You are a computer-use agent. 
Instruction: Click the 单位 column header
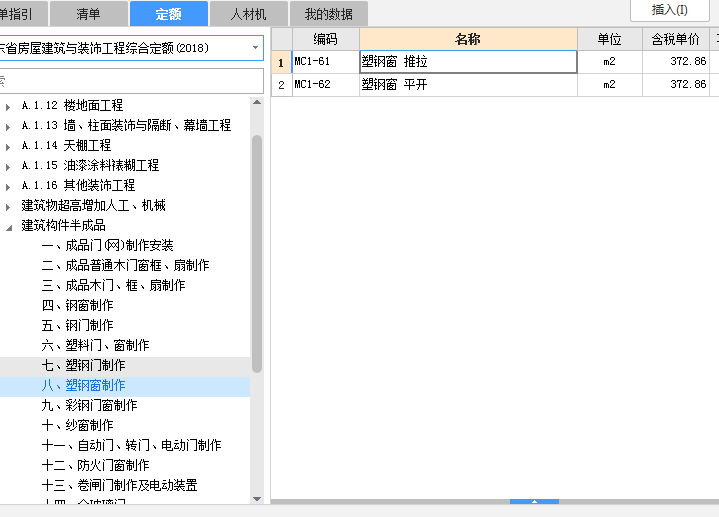coord(609,39)
